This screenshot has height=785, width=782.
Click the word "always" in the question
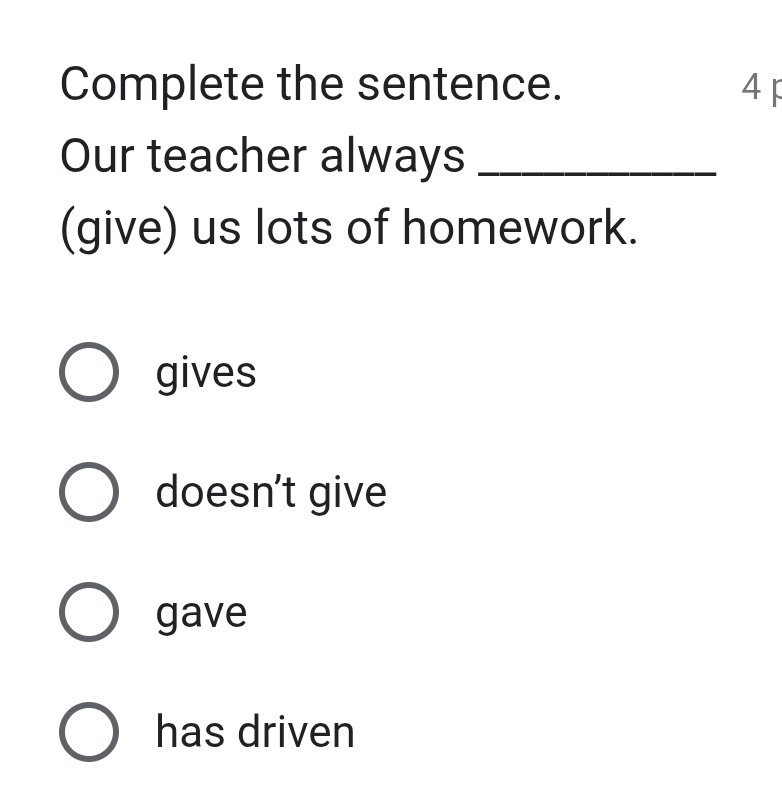[x=392, y=156]
